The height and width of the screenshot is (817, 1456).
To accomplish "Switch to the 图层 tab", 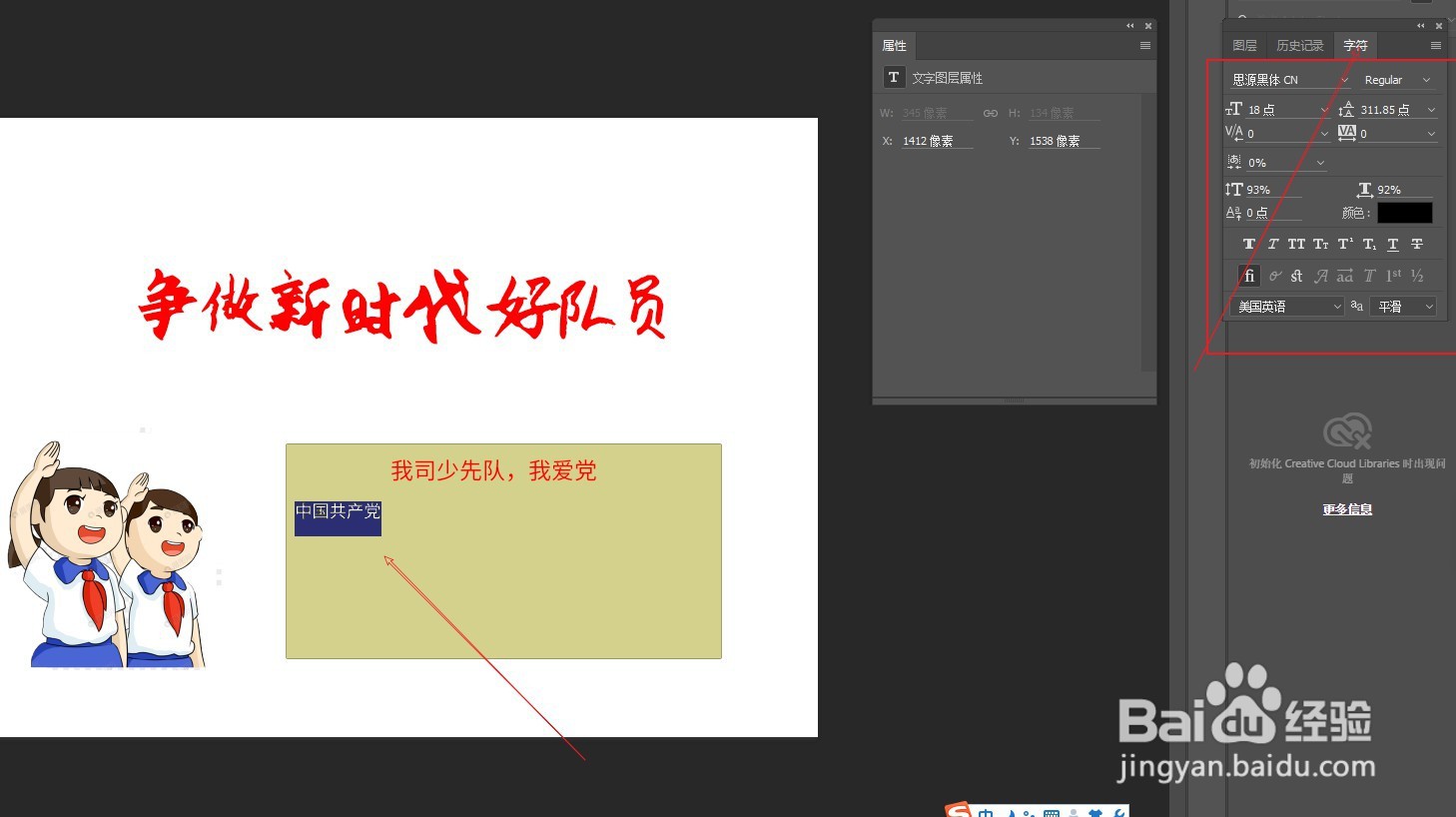I will (1244, 45).
